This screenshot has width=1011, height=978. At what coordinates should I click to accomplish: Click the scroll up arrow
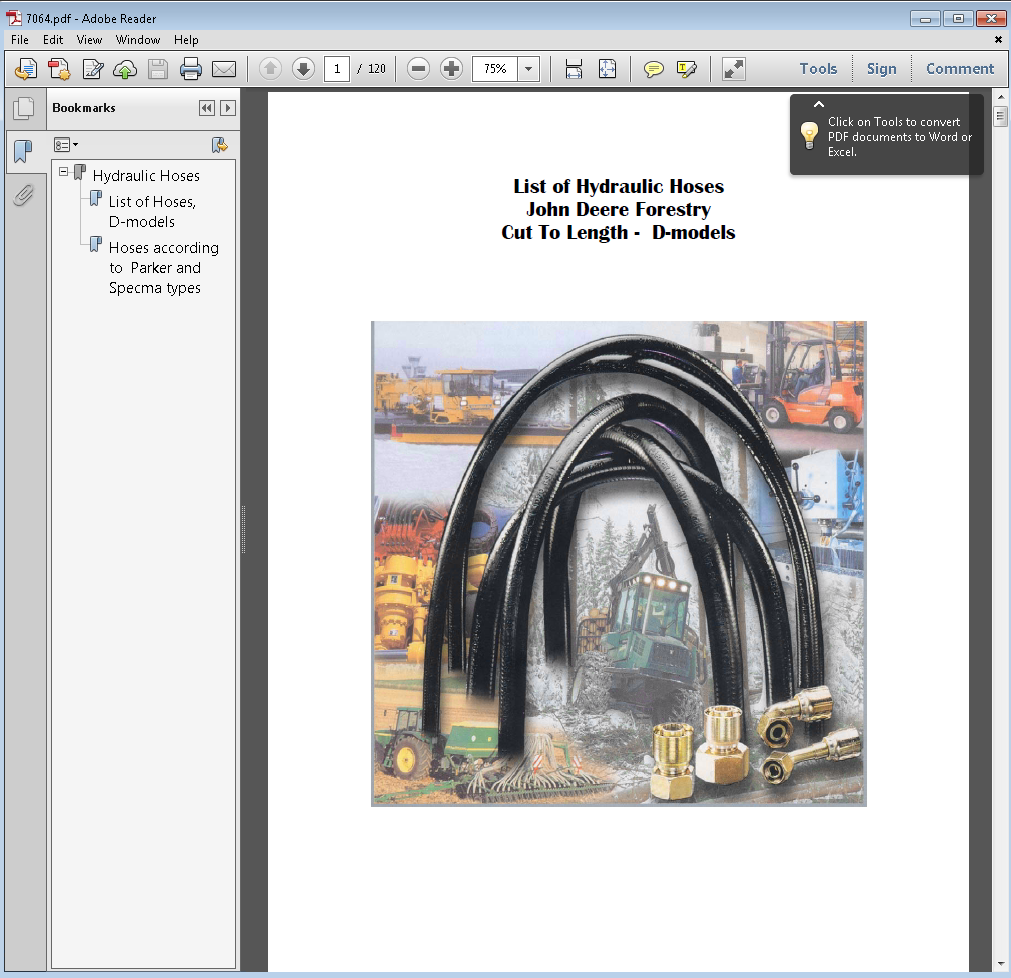[x=1001, y=97]
